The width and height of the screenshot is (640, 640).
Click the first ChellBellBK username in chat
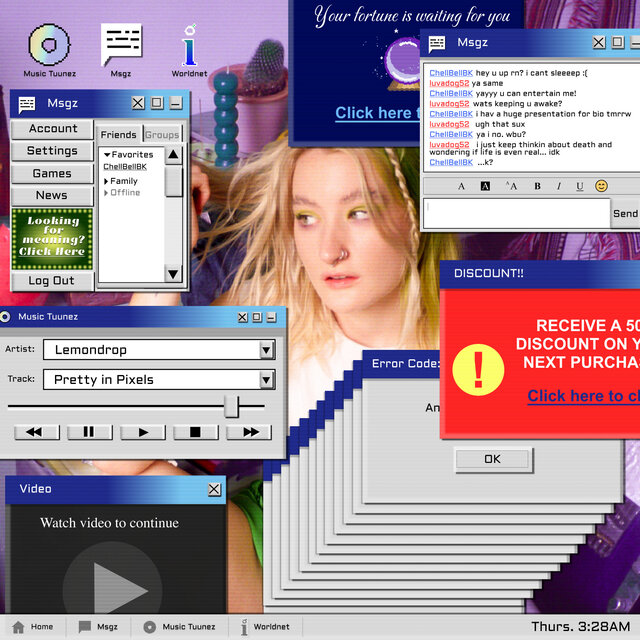(x=451, y=73)
